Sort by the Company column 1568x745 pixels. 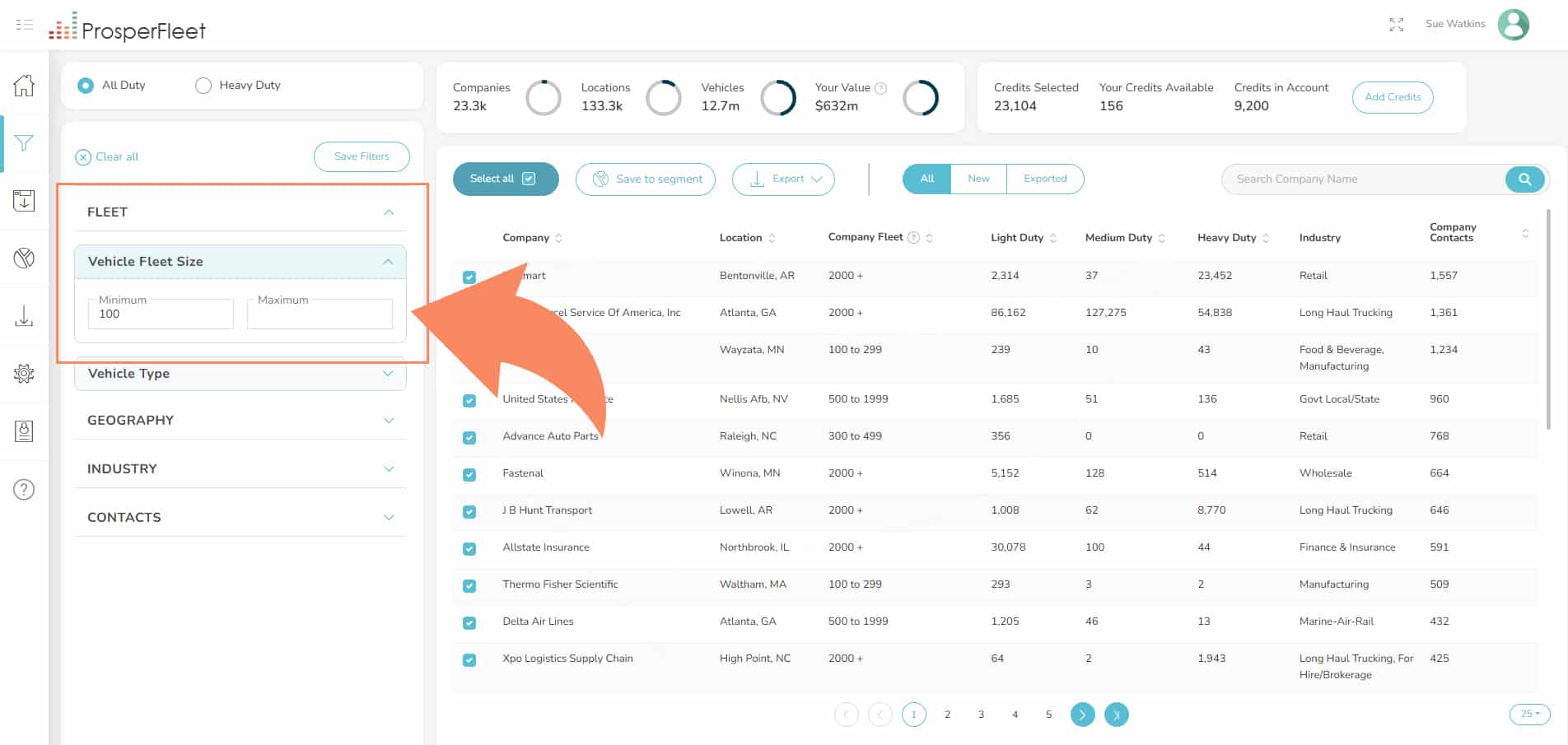click(558, 238)
